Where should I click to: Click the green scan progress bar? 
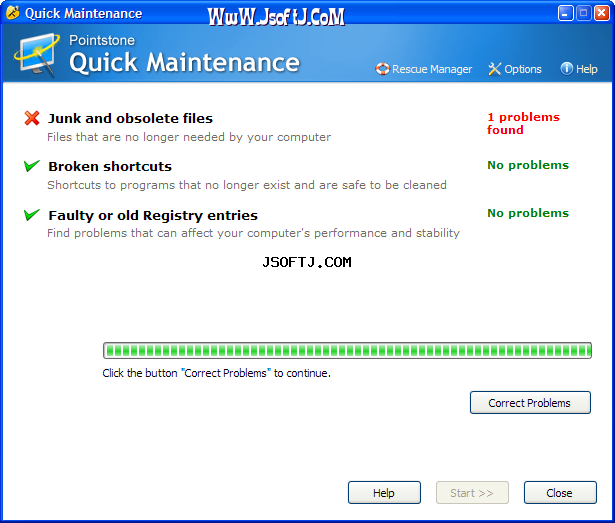pyautogui.click(x=347, y=350)
